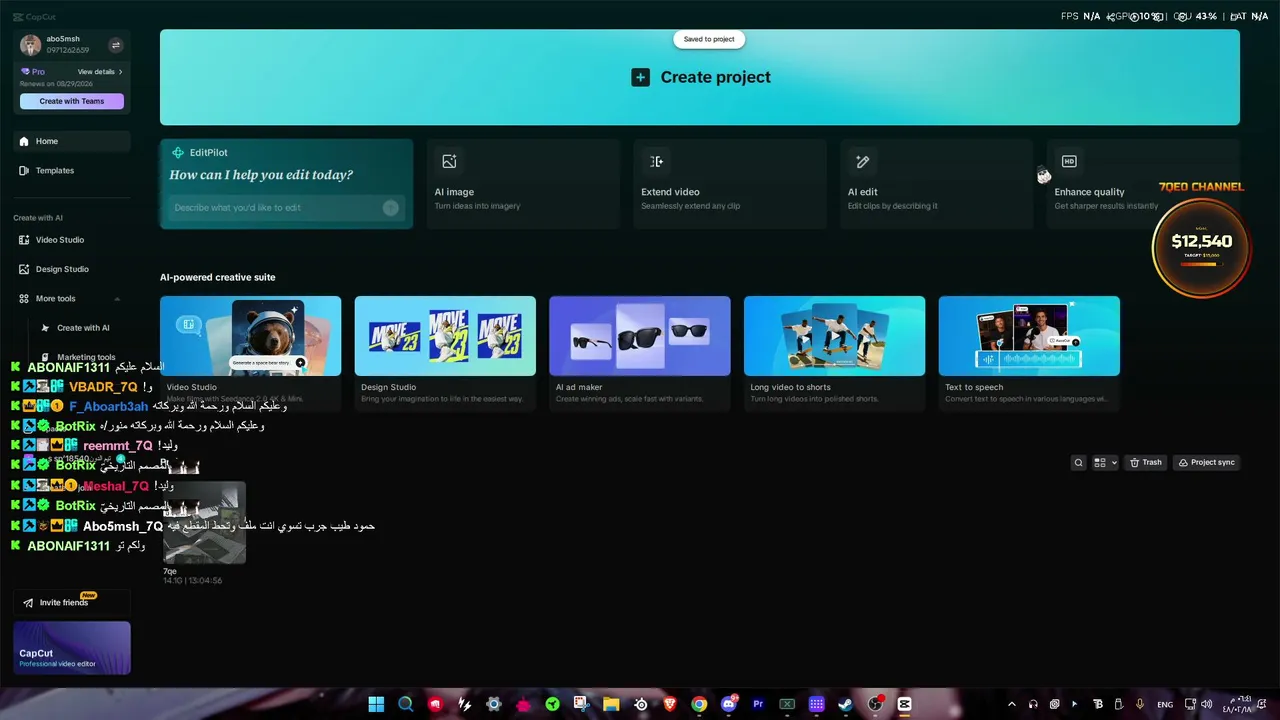Search projects with the magnifier icon

[1078, 462]
